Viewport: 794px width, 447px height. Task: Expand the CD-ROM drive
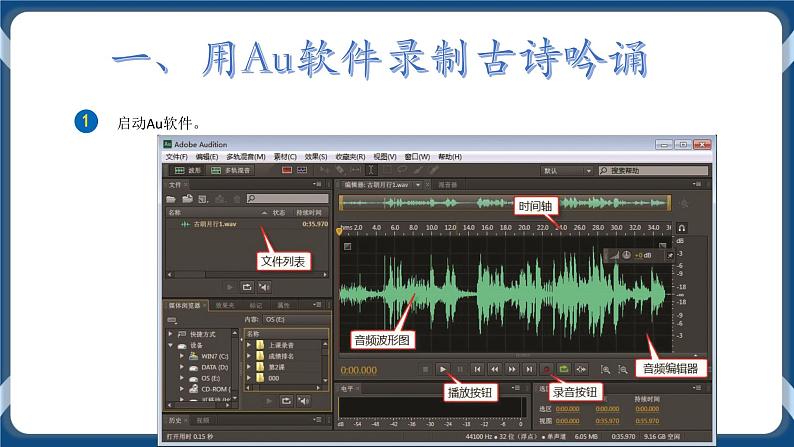click(x=181, y=389)
